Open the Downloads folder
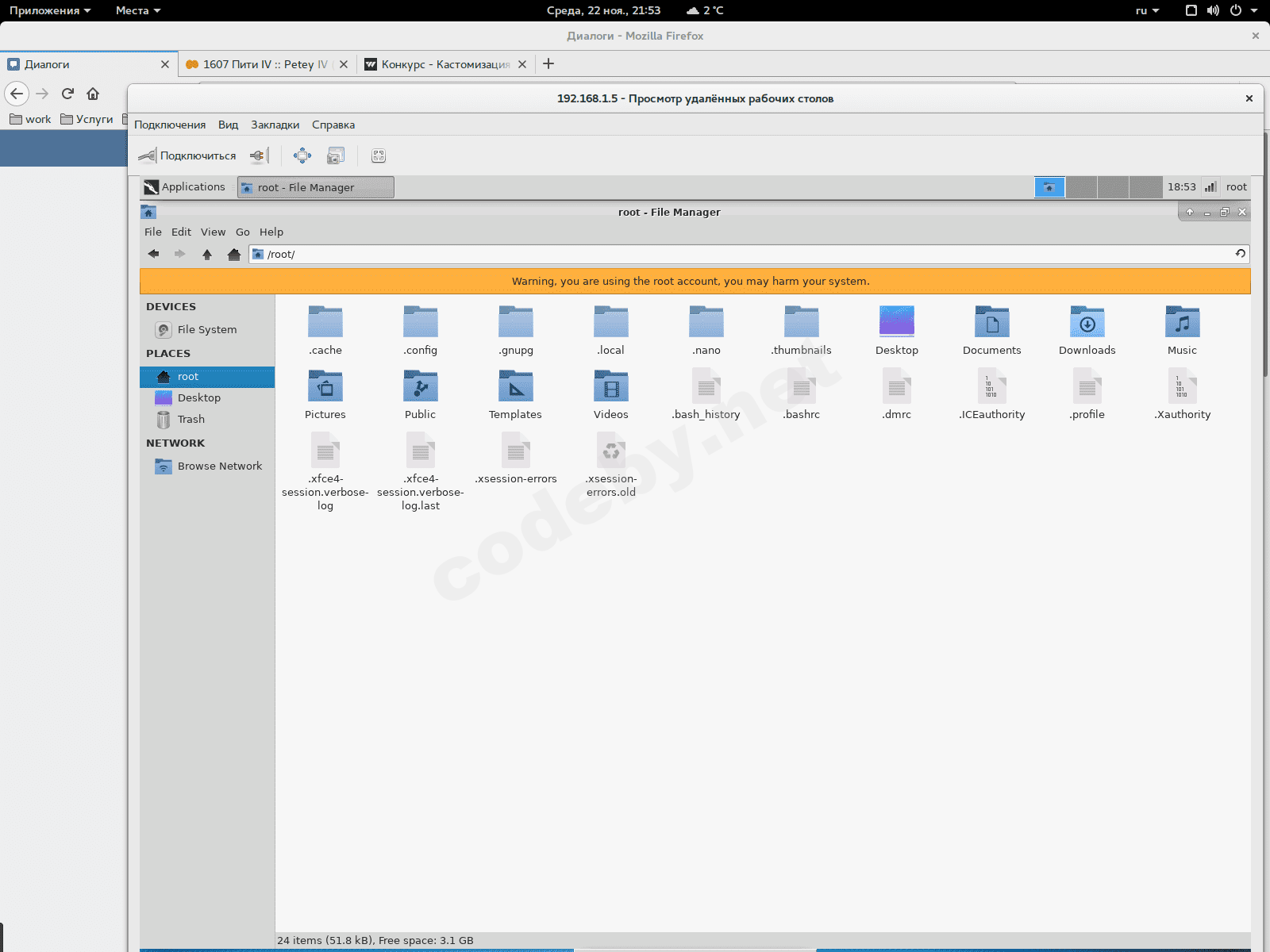Image resolution: width=1270 pixels, height=952 pixels. [x=1087, y=330]
